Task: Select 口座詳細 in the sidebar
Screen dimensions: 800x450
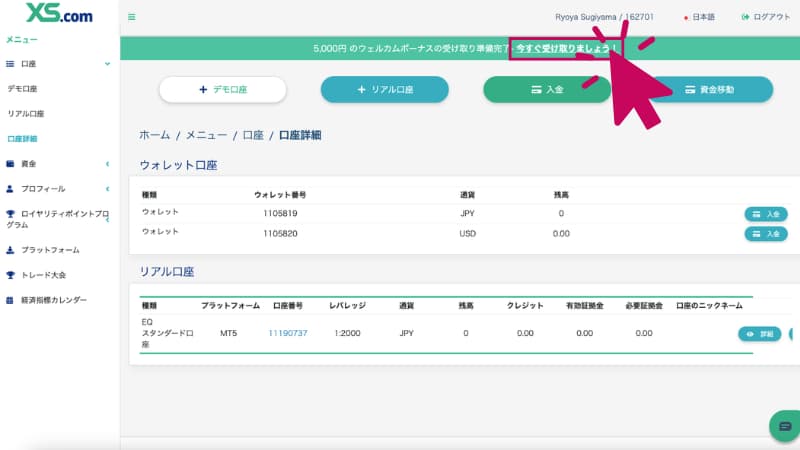Action: 22,139
